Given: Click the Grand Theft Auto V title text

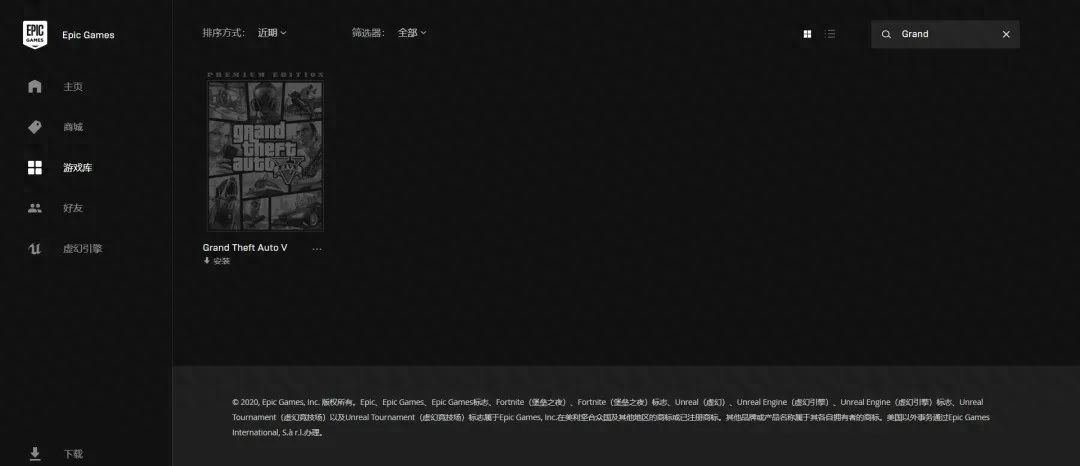Looking at the screenshot, I should pos(245,248).
